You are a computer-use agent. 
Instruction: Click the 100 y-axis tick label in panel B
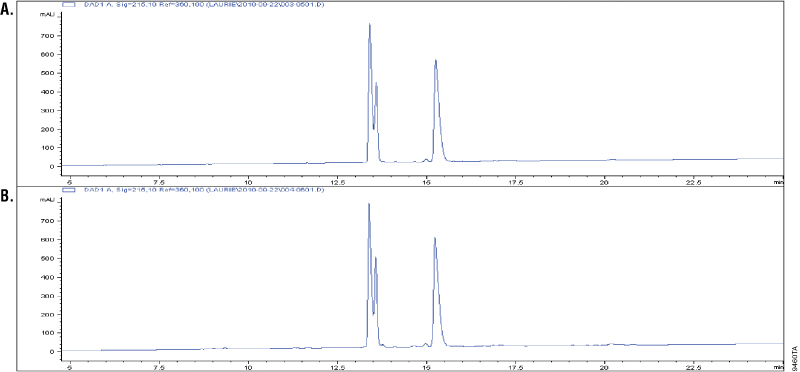click(48, 333)
